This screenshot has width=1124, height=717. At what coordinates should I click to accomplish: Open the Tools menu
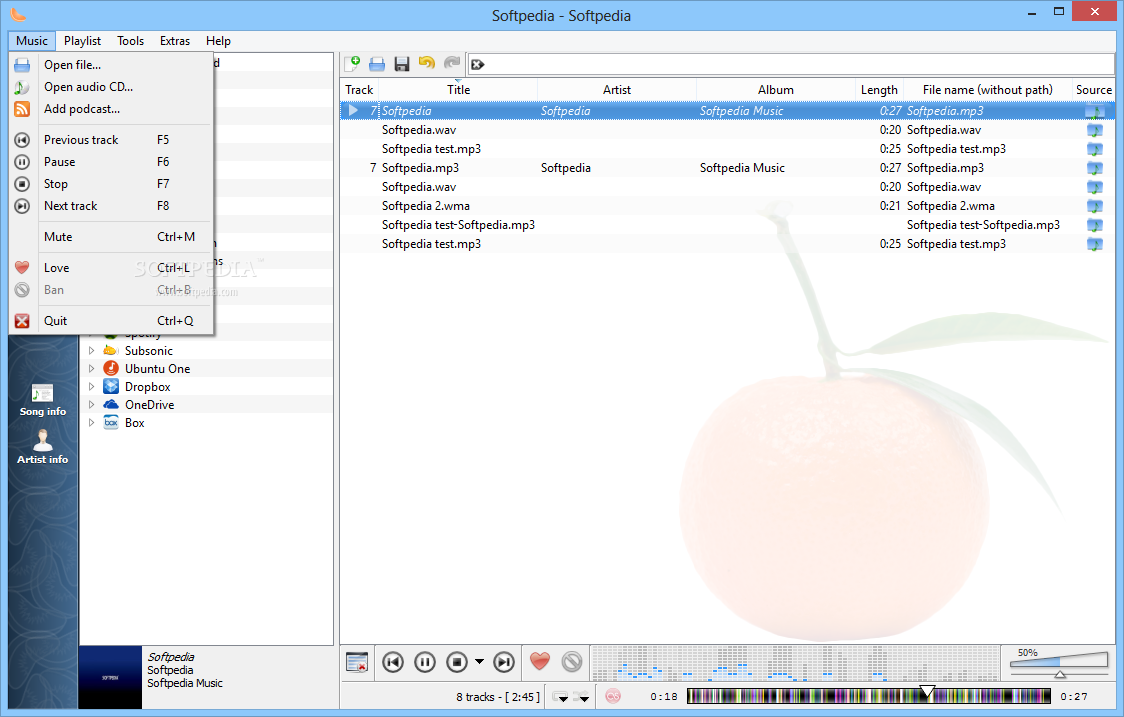(x=130, y=41)
